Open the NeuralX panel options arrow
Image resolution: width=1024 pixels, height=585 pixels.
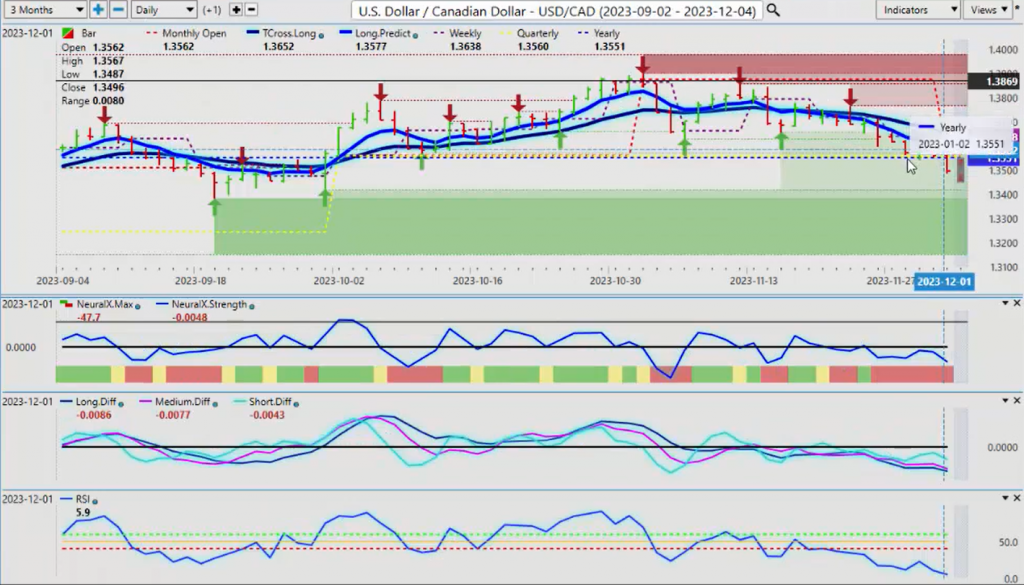click(1005, 303)
